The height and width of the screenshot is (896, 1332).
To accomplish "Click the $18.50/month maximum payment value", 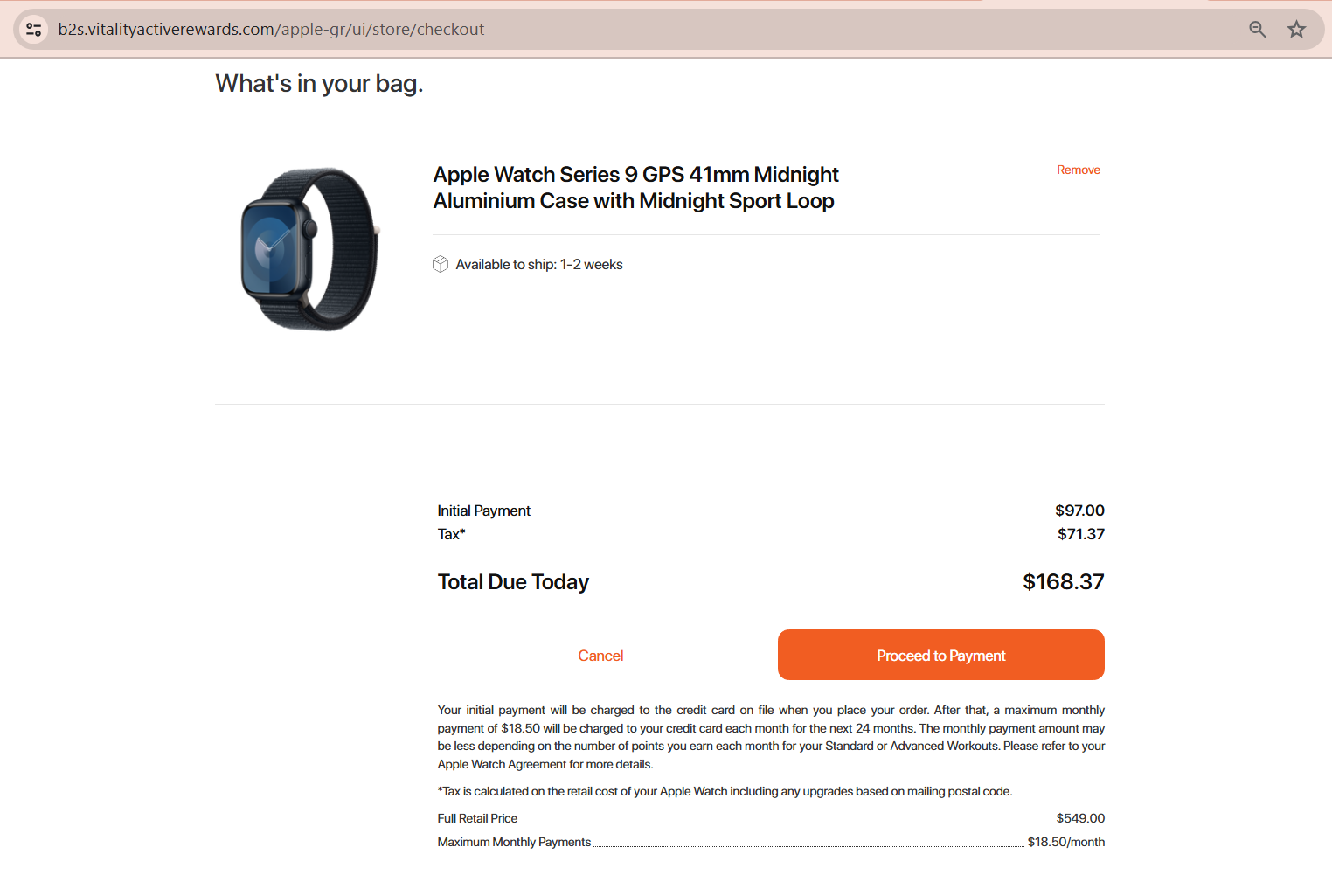I will tap(1065, 843).
